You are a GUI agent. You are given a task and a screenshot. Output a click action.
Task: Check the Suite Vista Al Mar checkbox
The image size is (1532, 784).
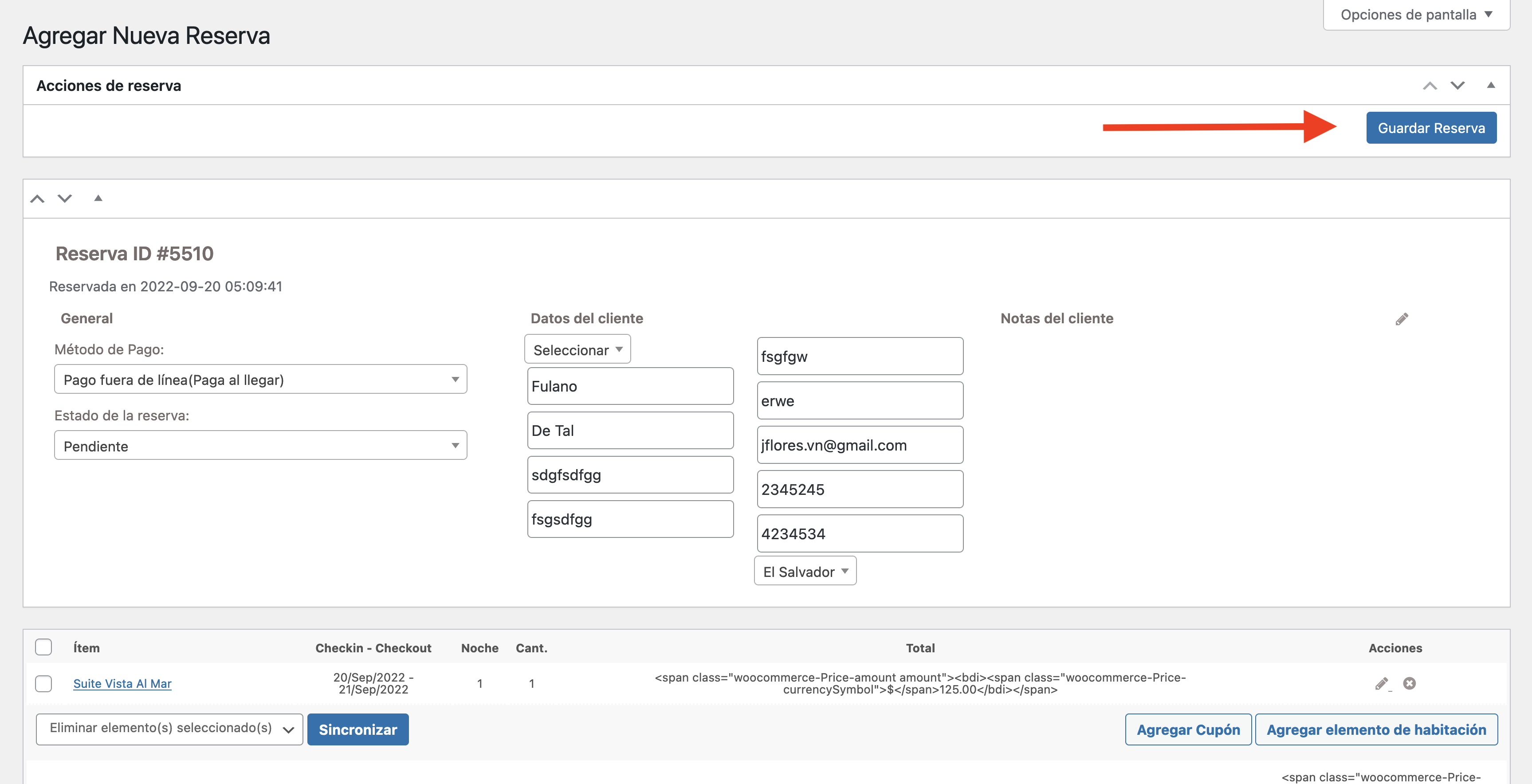click(43, 683)
